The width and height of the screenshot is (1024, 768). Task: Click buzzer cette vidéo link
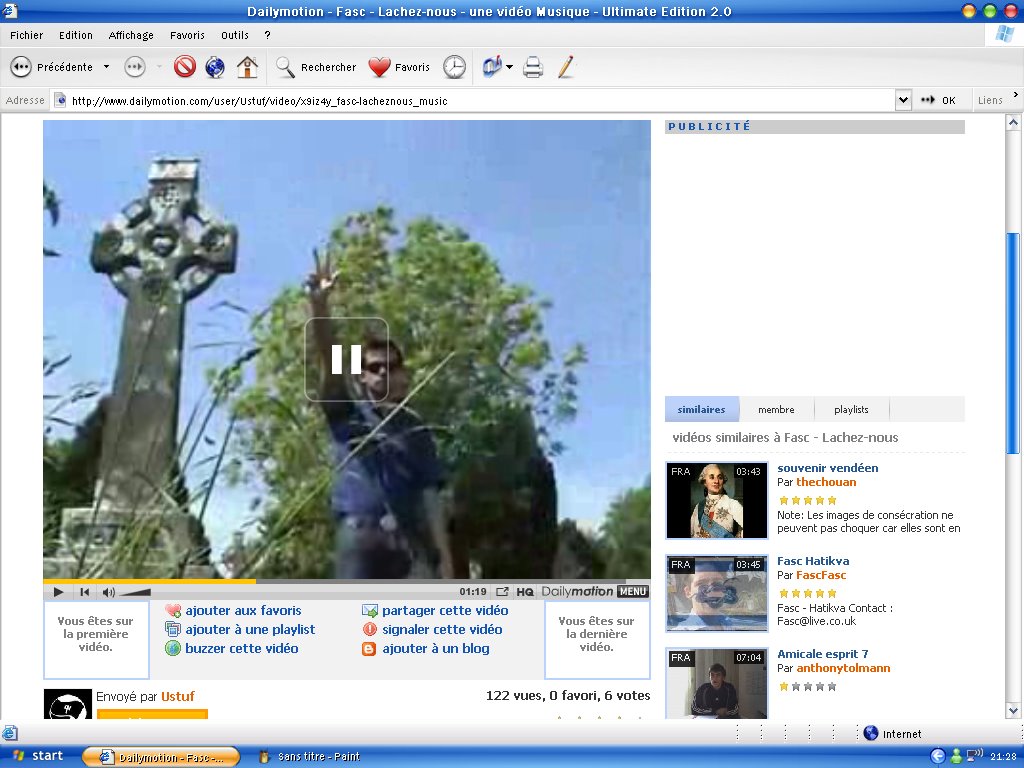[x=242, y=648]
